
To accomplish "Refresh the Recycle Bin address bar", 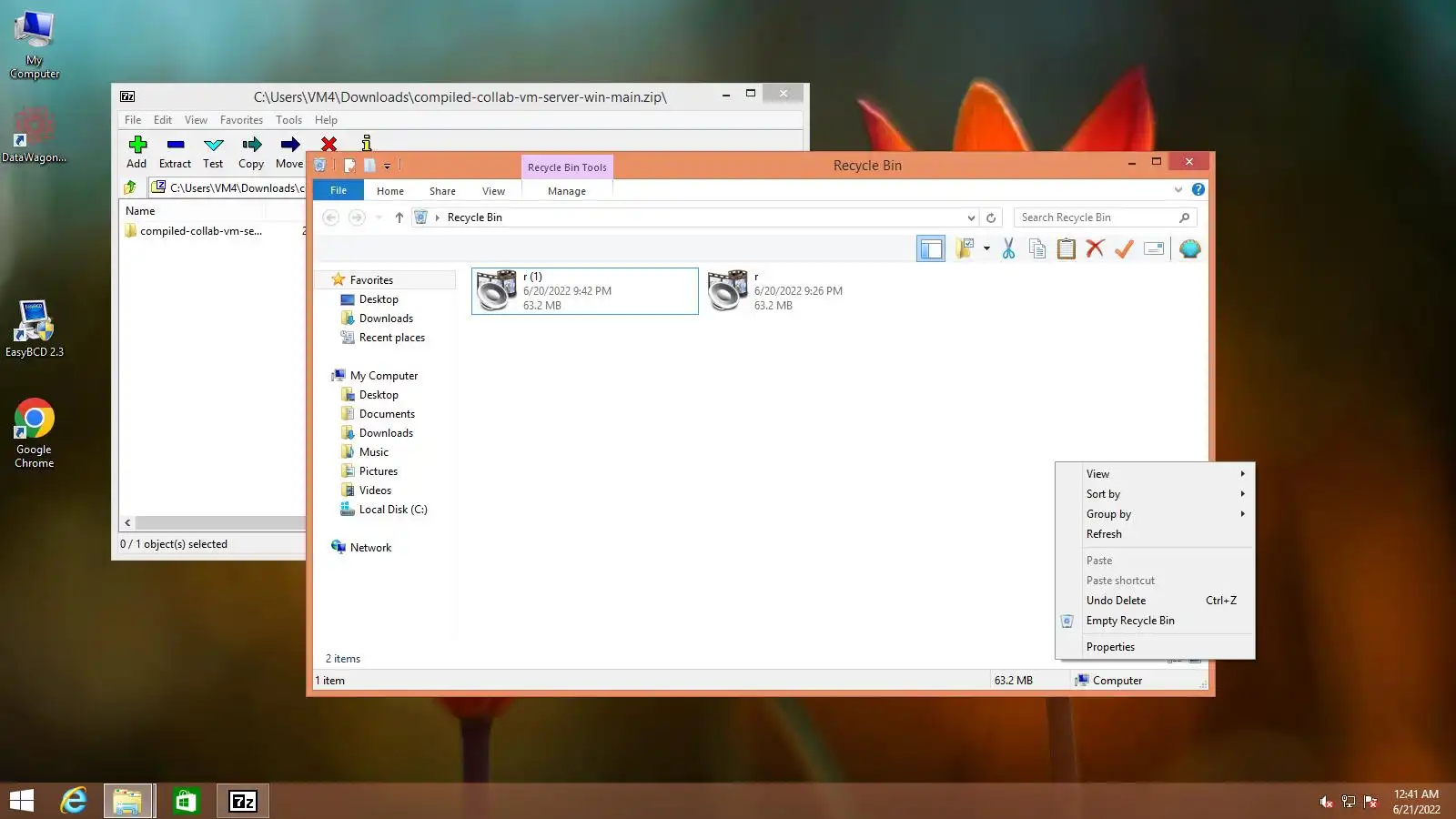I will [991, 217].
